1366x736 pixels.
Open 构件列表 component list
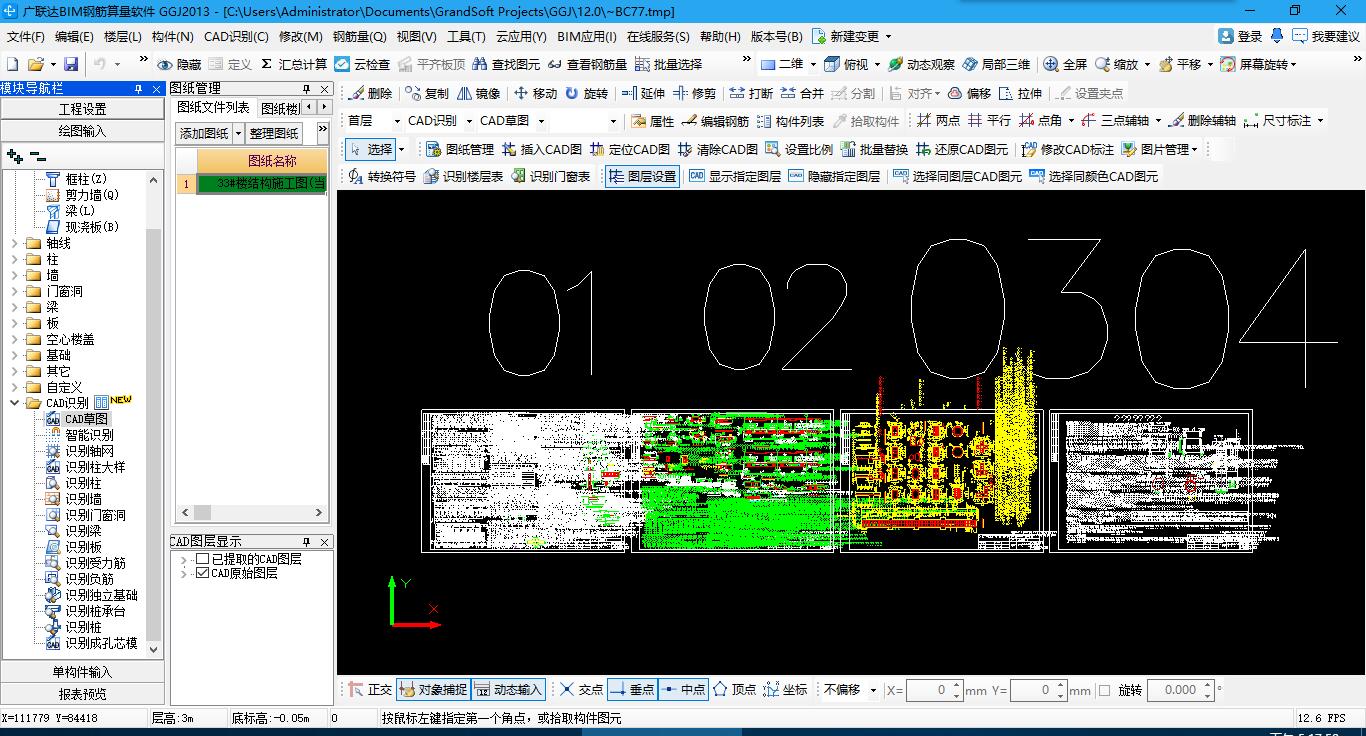(x=790, y=121)
